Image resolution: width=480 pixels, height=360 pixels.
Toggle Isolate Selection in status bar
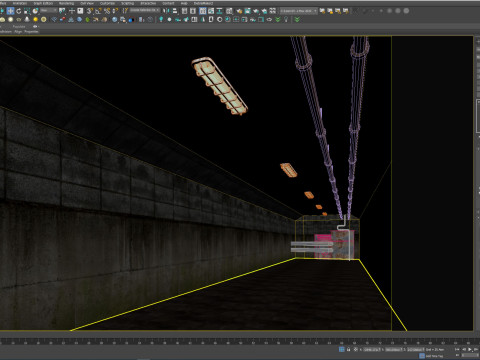click(x=341, y=349)
